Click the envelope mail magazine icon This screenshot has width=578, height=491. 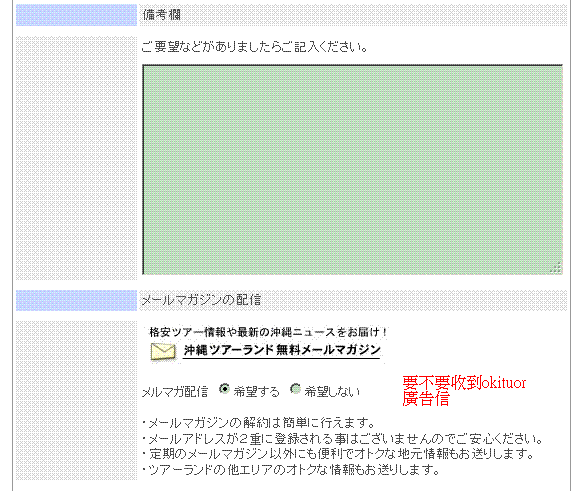(163, 352)
